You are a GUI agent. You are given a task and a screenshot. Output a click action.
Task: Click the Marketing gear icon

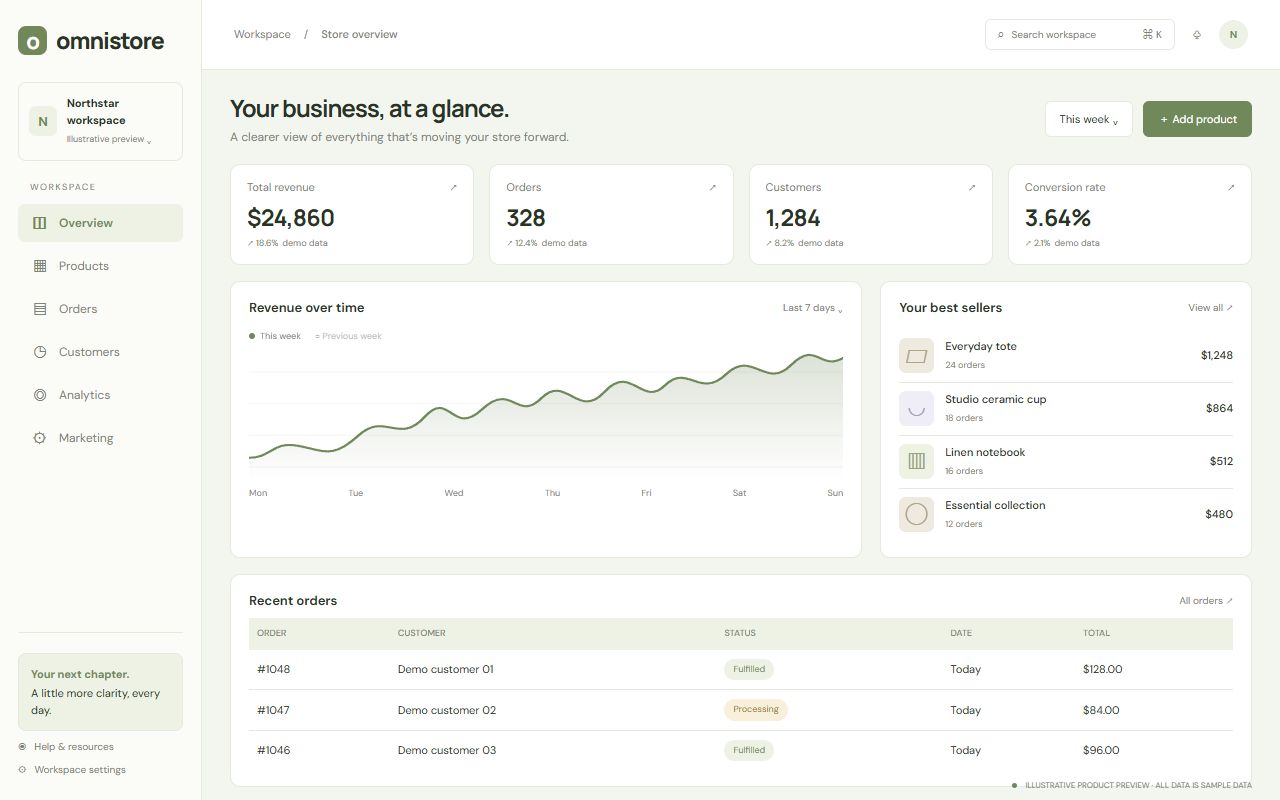[40, 438]
